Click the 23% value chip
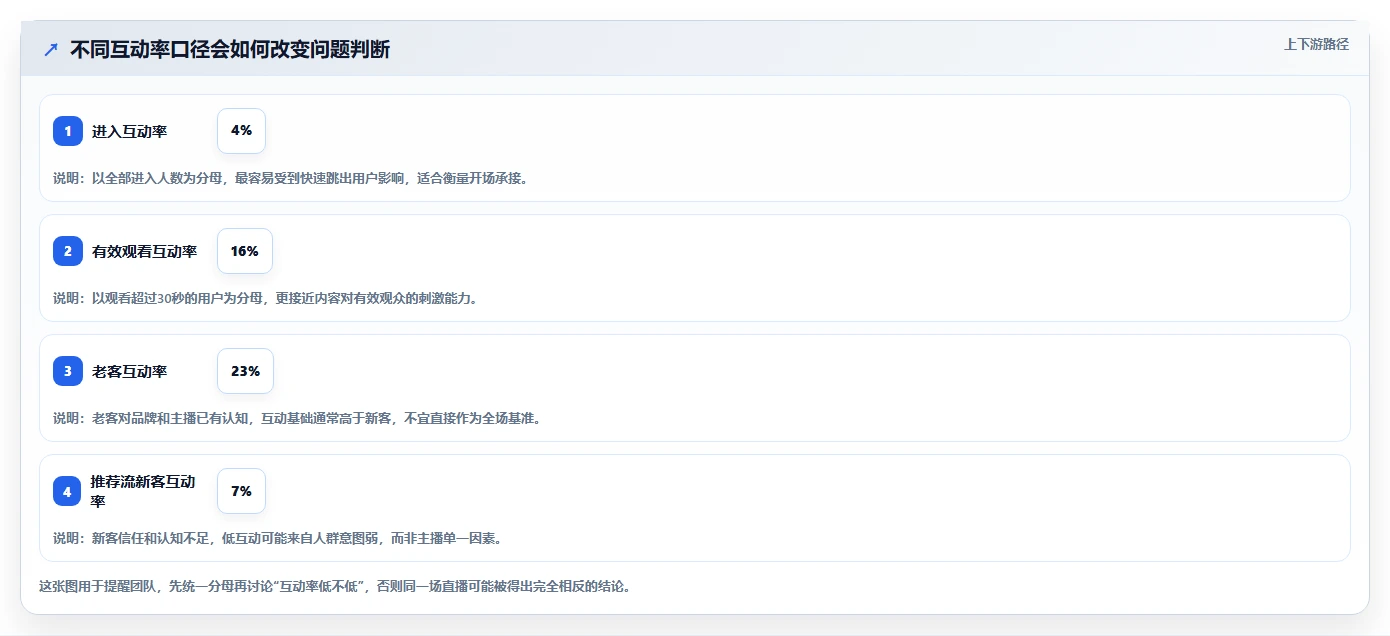 pos(245,371)
